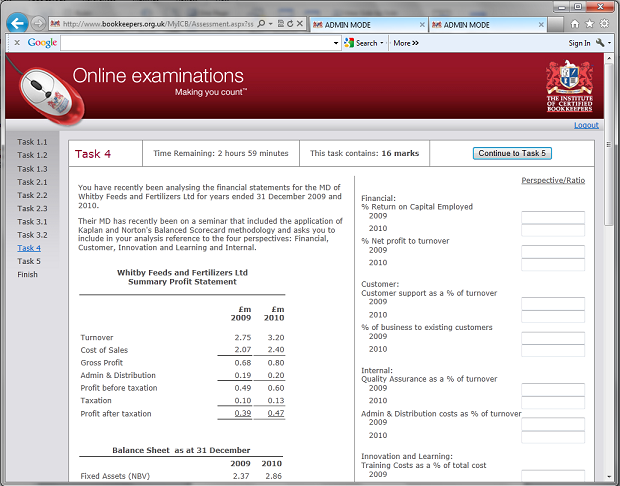620x486 pixels.
Task: Open the dropdown arrow beside the wrench icon
Action: click(x=609, y=43)
